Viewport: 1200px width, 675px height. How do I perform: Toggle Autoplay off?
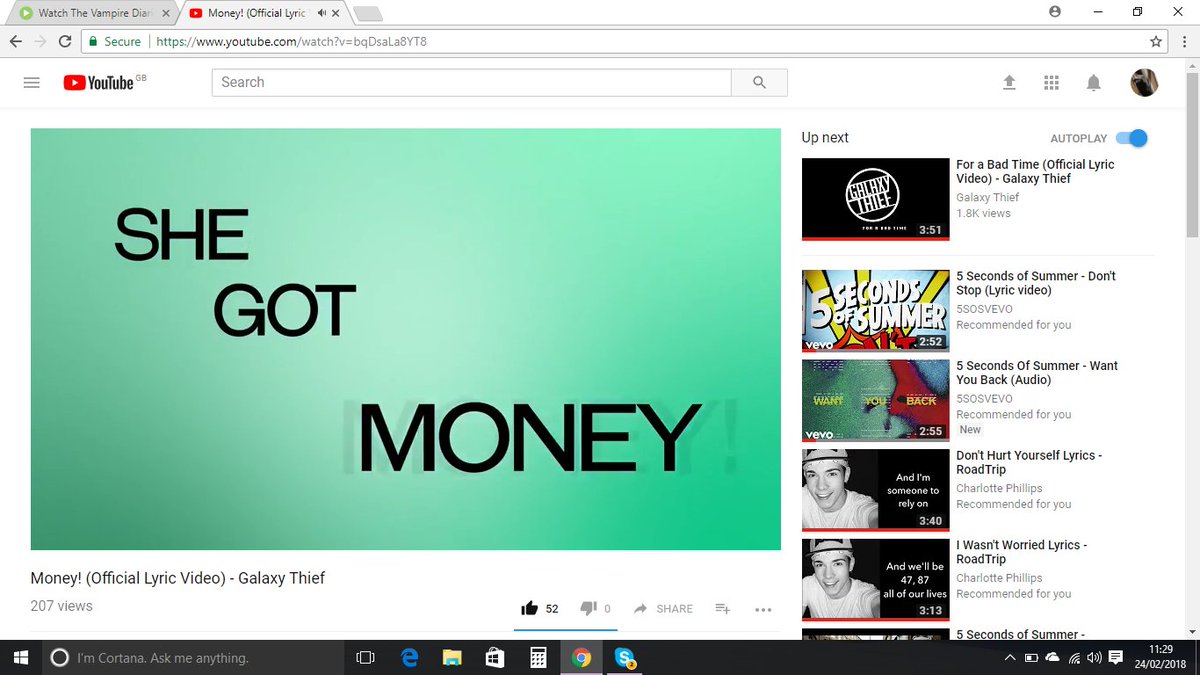pos(1131,139)
